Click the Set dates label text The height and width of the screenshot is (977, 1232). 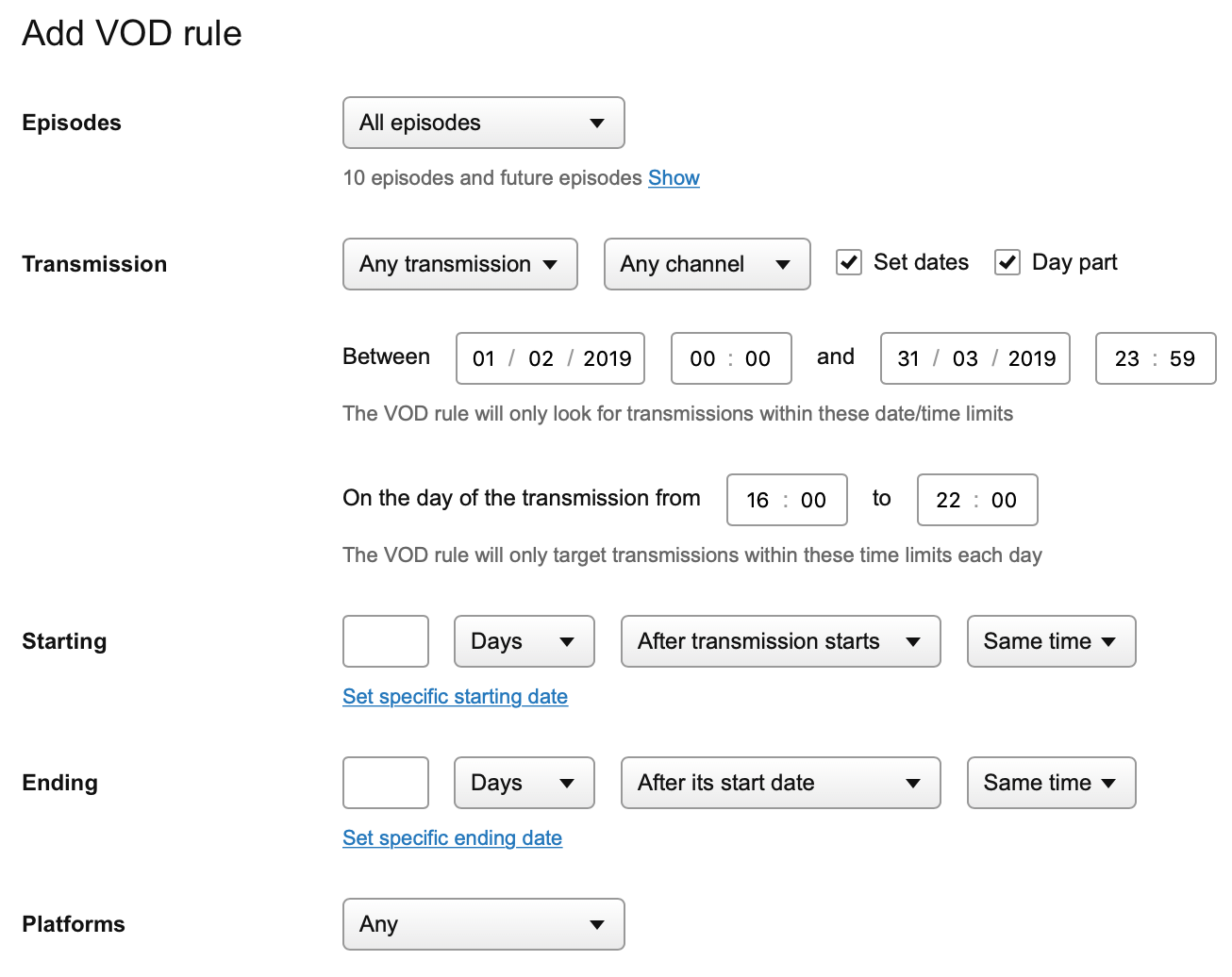(921, 262)
